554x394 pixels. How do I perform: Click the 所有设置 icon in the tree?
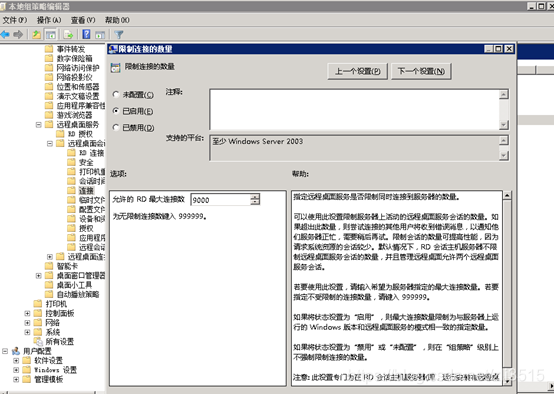[x=38, y=341]
